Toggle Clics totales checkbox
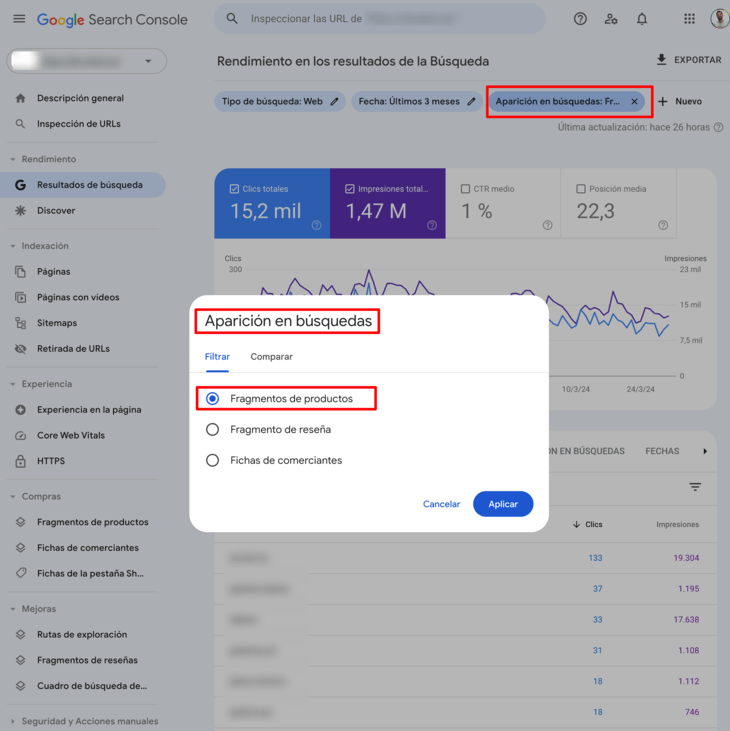 click(x=234, y=189)
